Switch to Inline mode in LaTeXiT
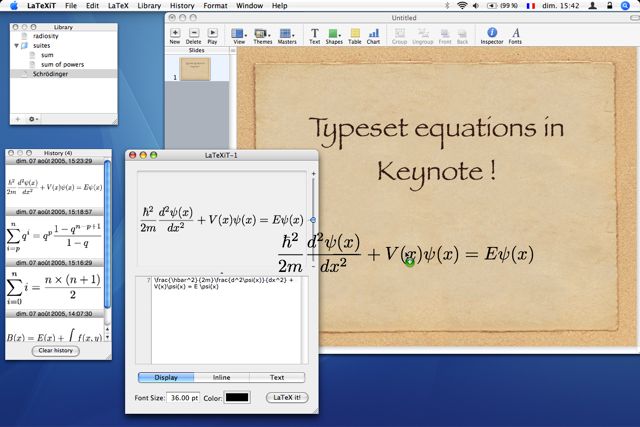The image size is (640, 427). click(x=222, y=377)
